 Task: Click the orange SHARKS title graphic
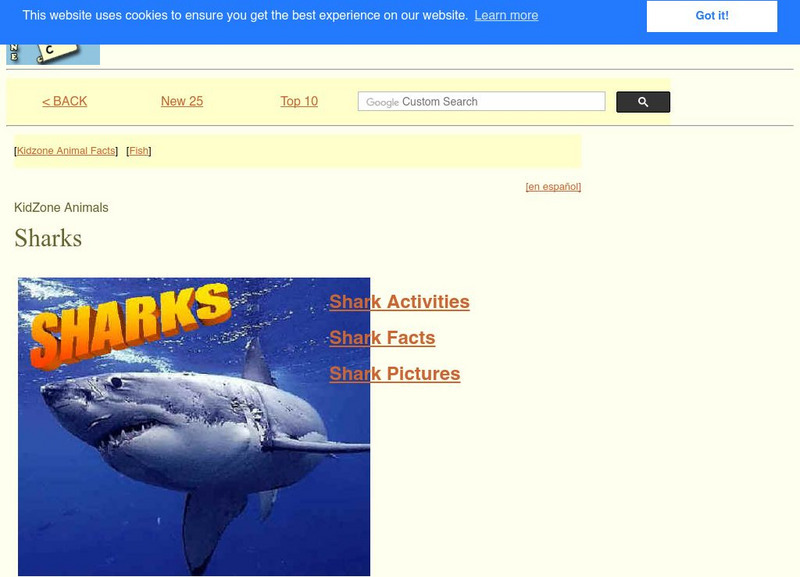(x=130, y=325)
